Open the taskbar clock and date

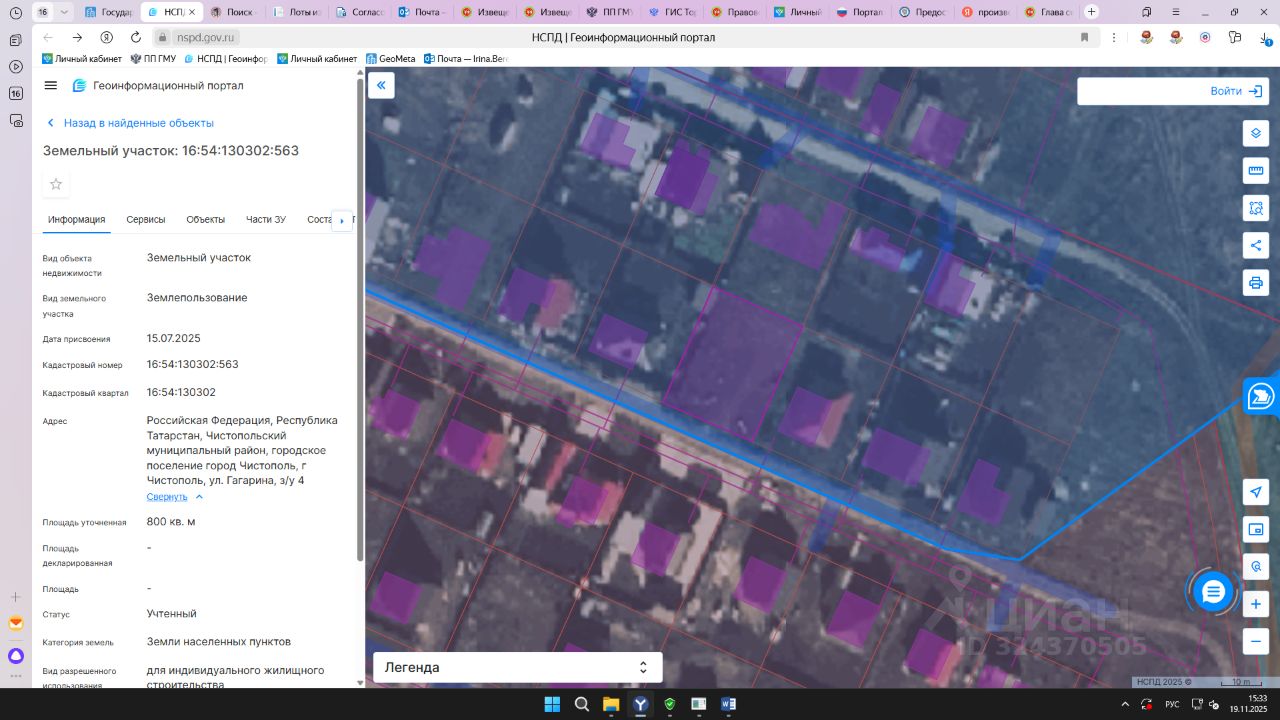click(x=1249, y=704)
